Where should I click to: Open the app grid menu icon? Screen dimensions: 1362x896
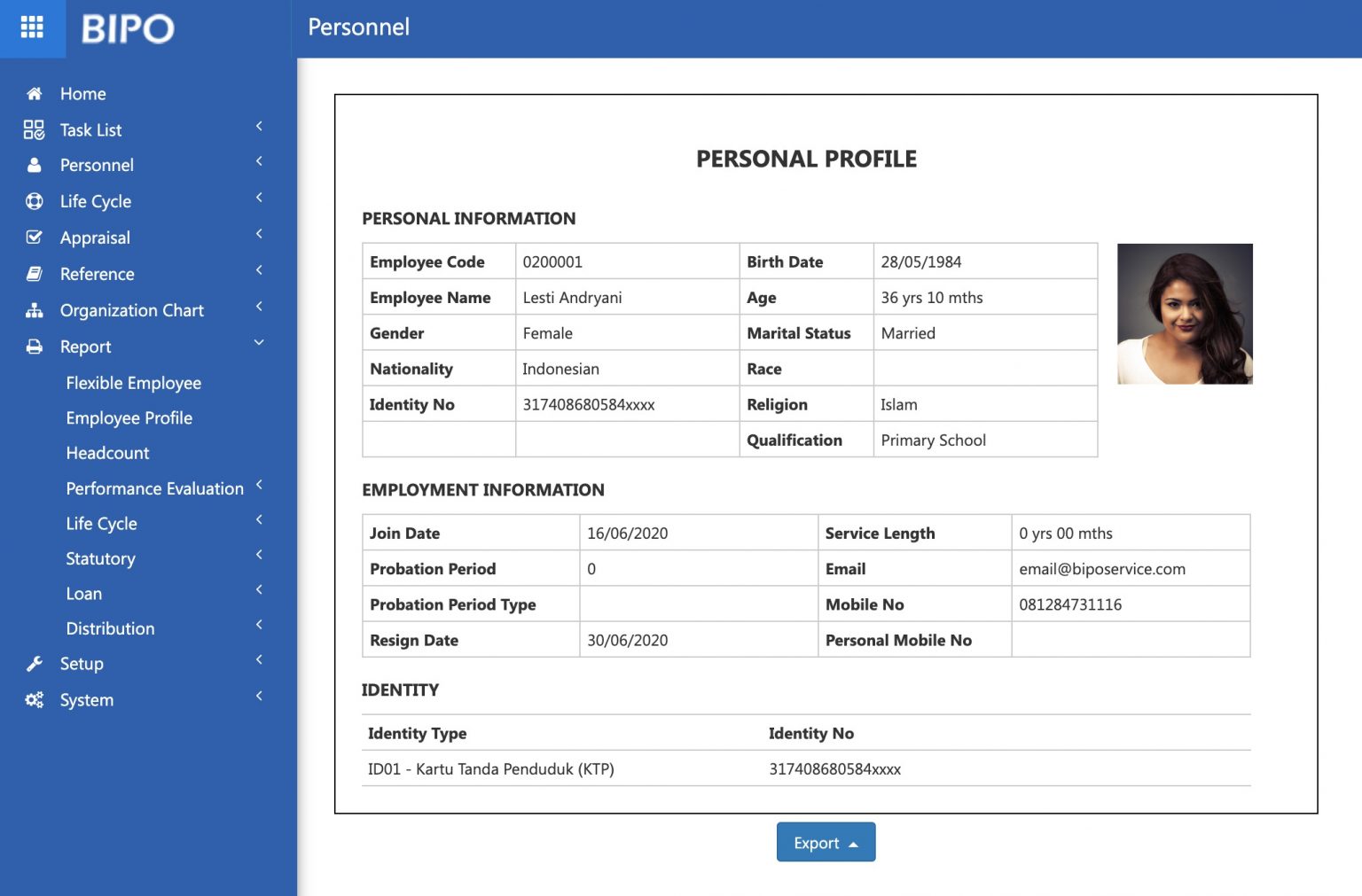(32, 27)
